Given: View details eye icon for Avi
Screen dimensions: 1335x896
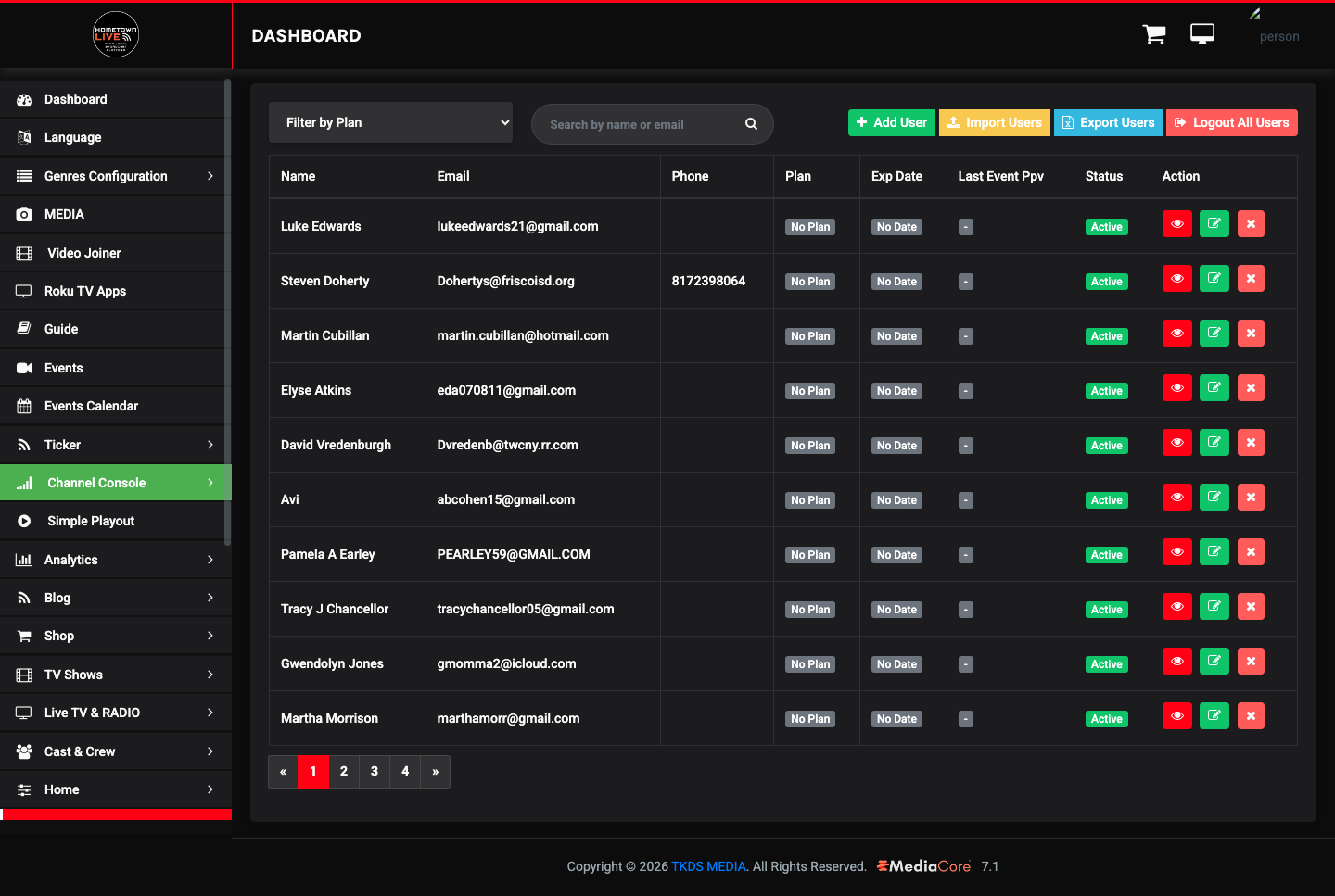Looking at the screenshot, I should pos(1177,498).
